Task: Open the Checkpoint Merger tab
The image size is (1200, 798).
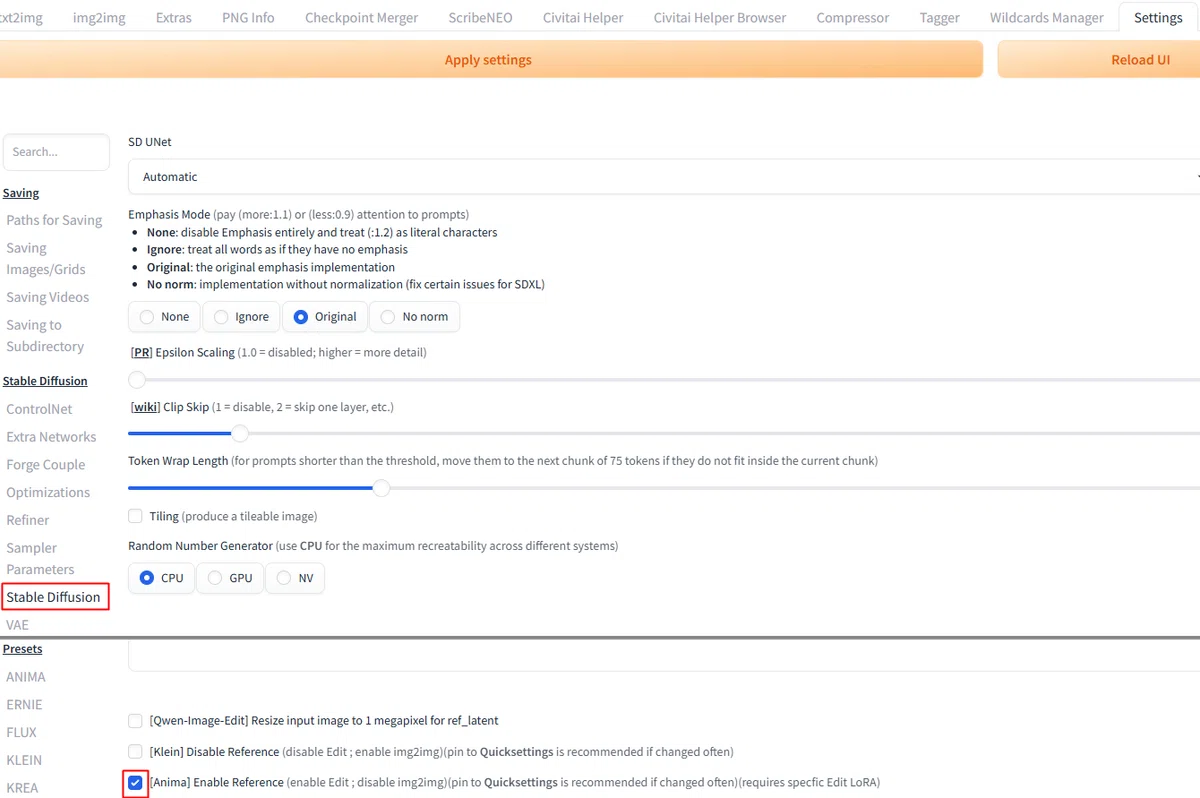Action: click(362, 17)
